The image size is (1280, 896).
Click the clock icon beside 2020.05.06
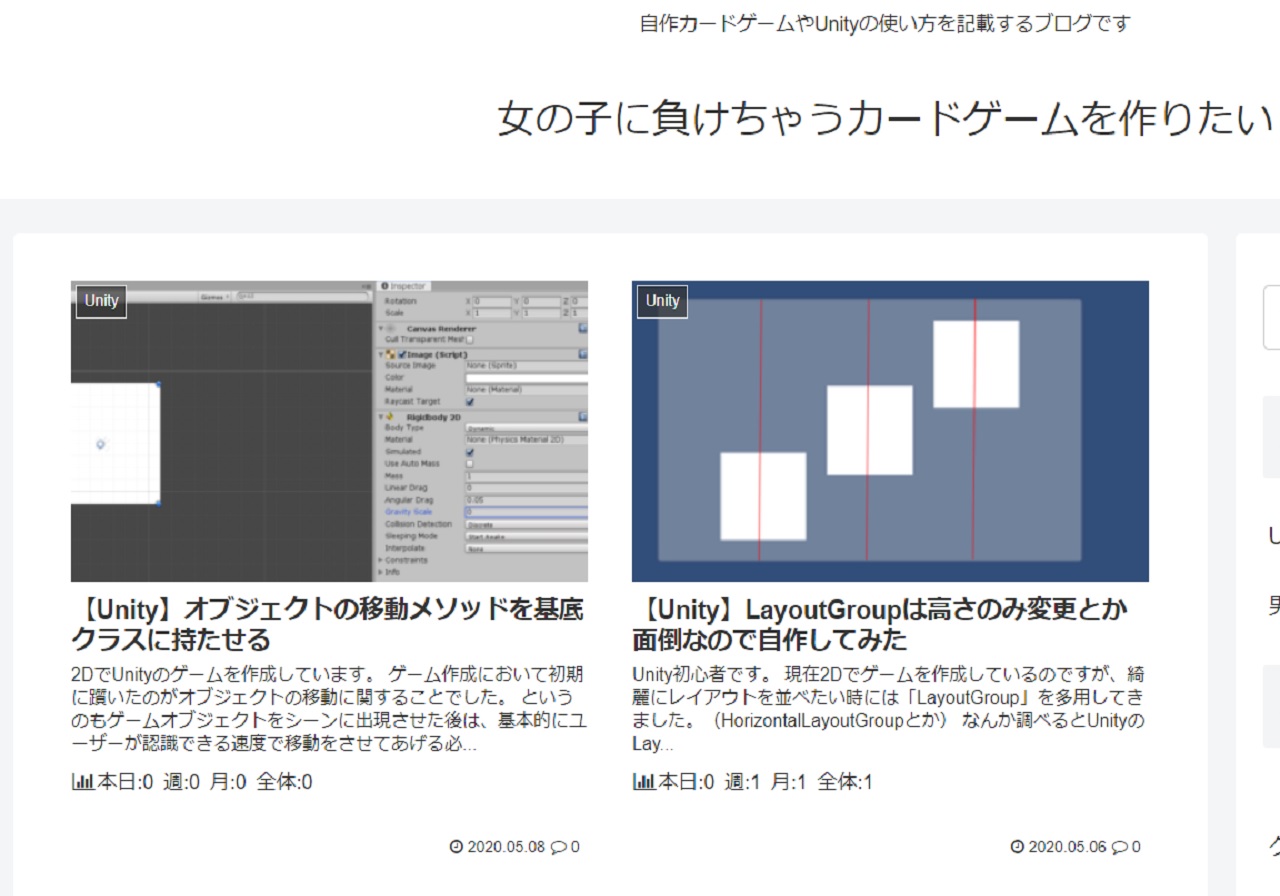pyautogui.click(x=1017, y=847)
